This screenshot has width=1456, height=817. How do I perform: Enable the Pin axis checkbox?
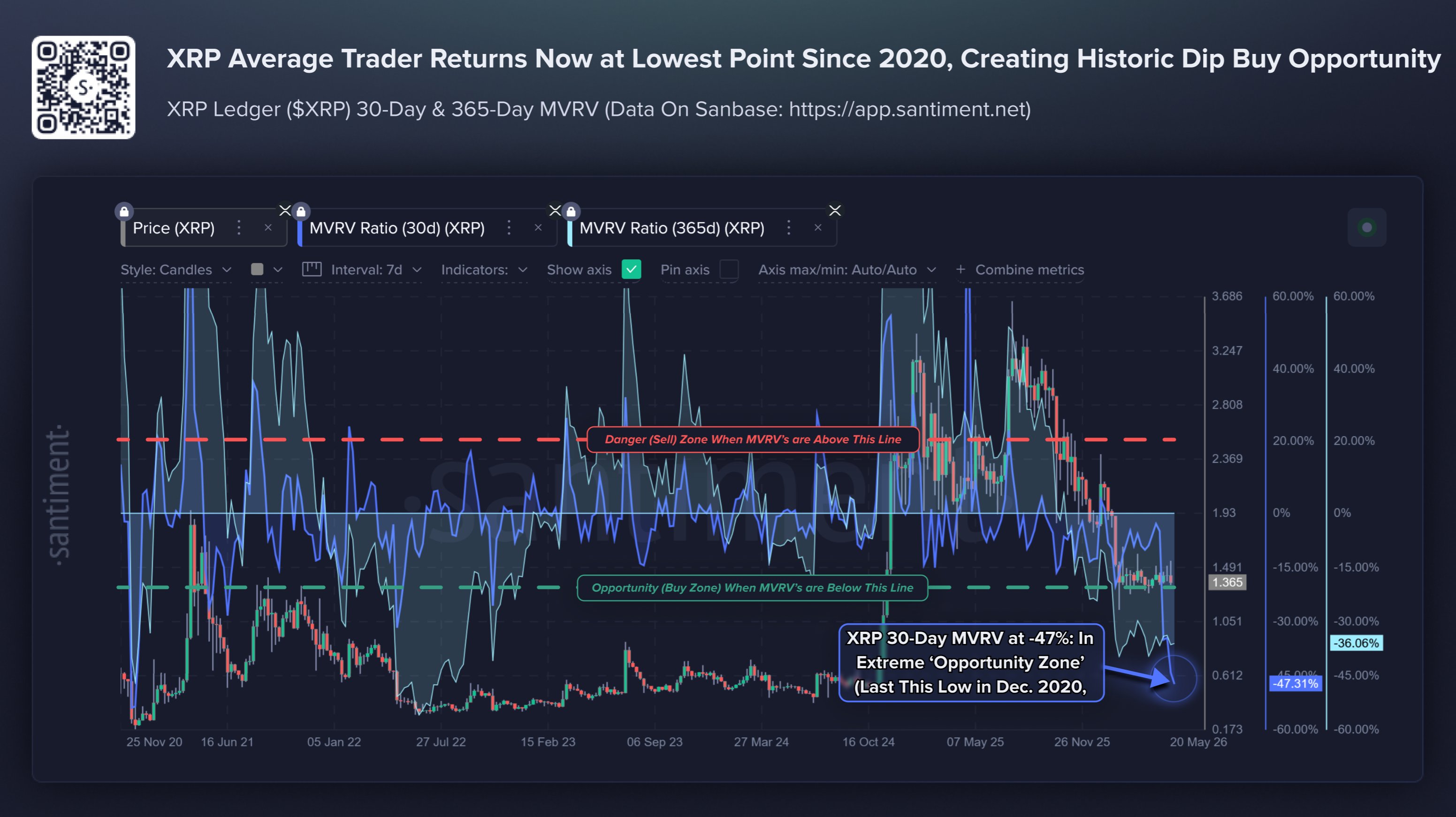click(x=729, y=269)
